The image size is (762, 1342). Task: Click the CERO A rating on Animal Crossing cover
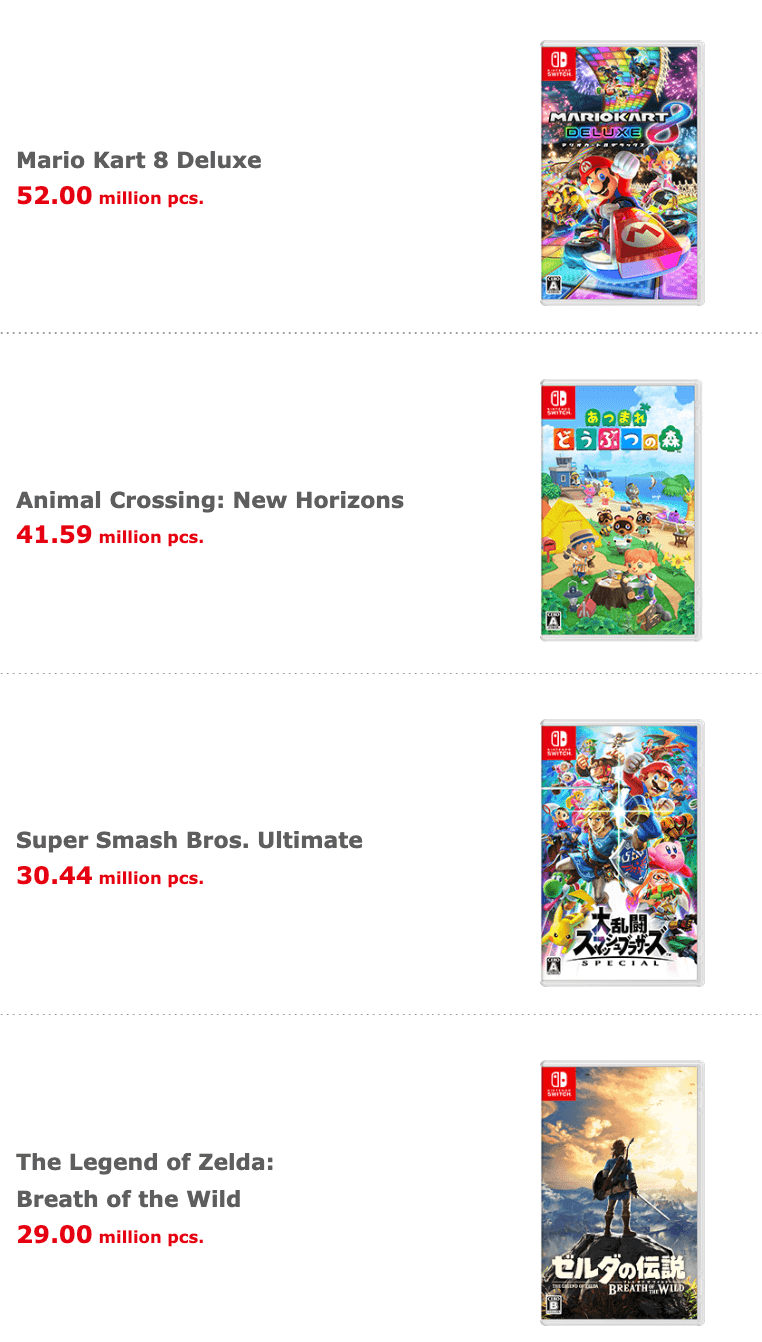pyautogui.click(x=550, y=621)
